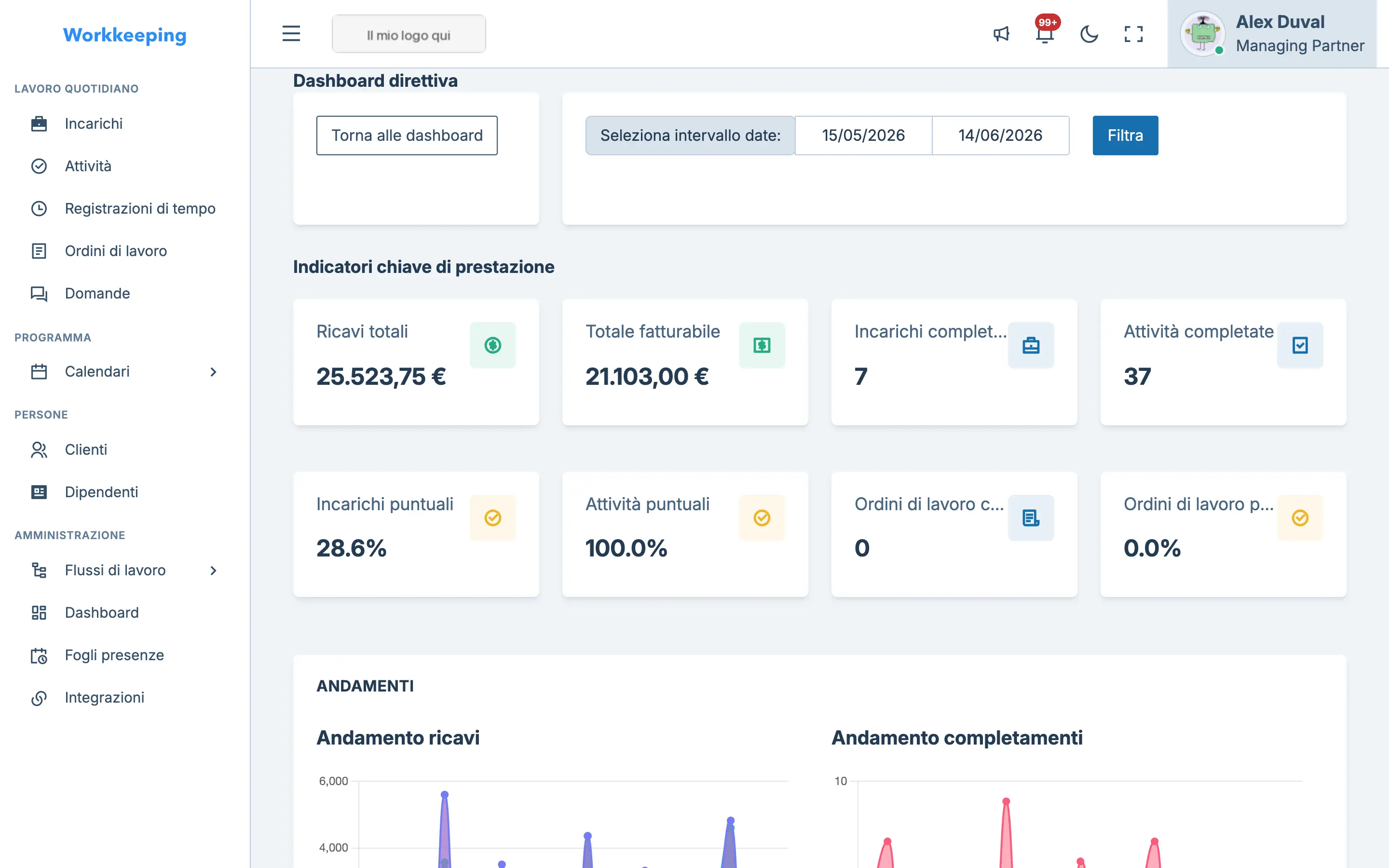Click the Filtra button
The image size is (1389, 868).
[1125, 136]
